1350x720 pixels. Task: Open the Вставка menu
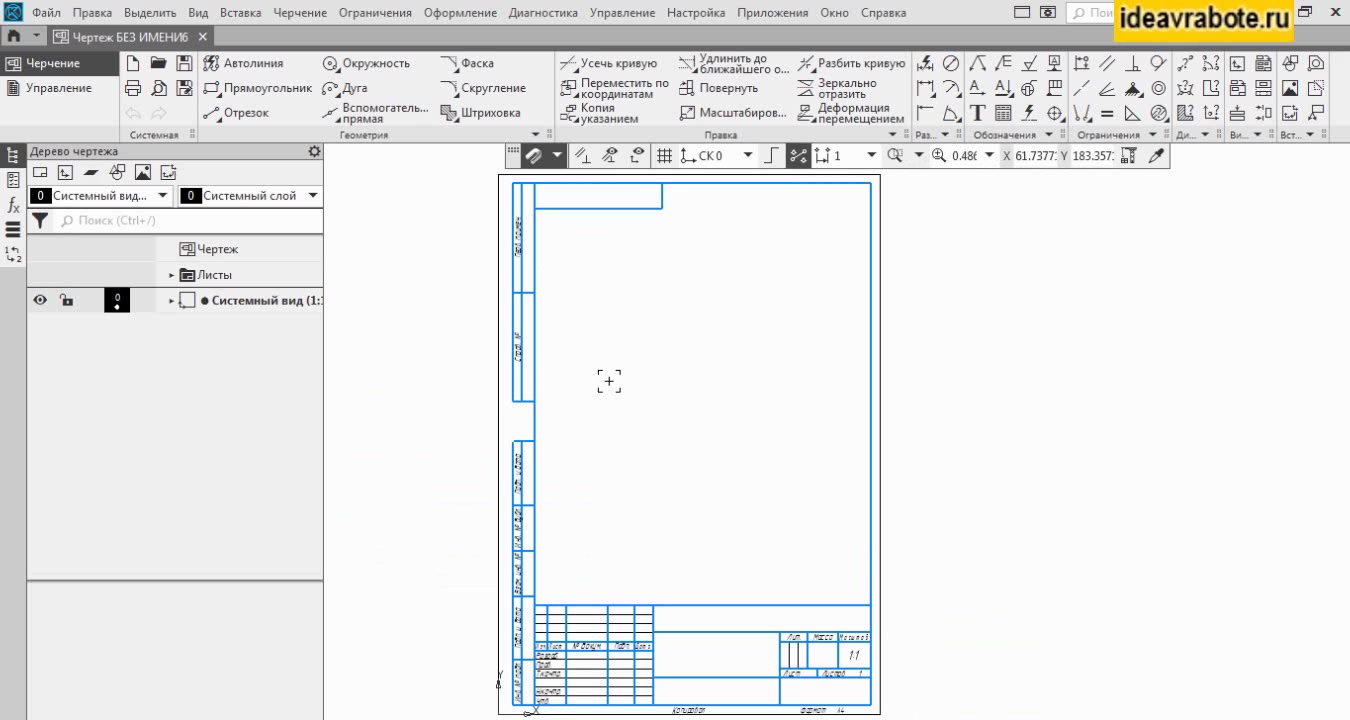coord(240,13)
